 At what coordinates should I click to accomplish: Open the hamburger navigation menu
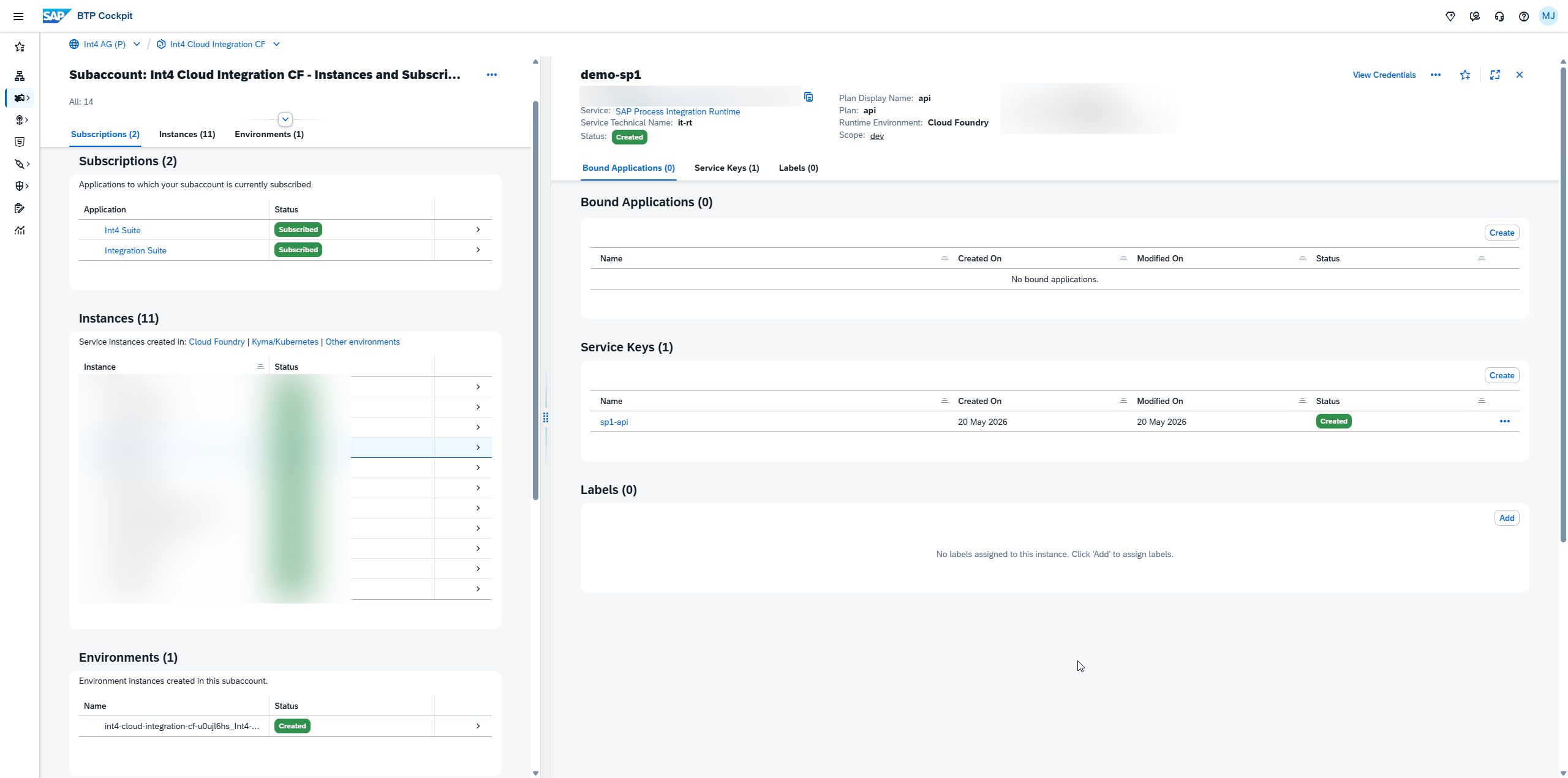pyautogui.click(x=18, y=17)
